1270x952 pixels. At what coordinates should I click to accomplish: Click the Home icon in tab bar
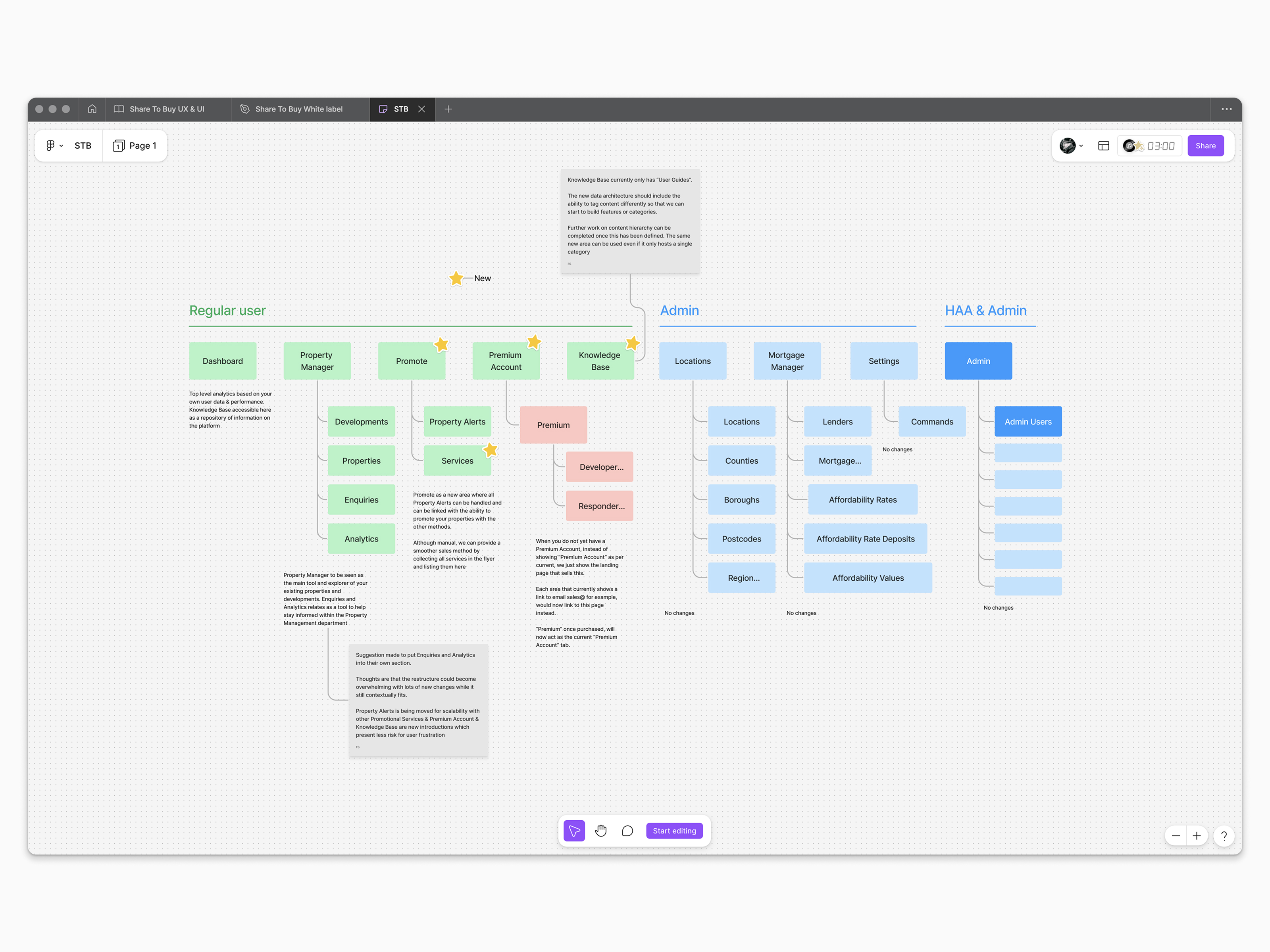(x=92, y=109)
